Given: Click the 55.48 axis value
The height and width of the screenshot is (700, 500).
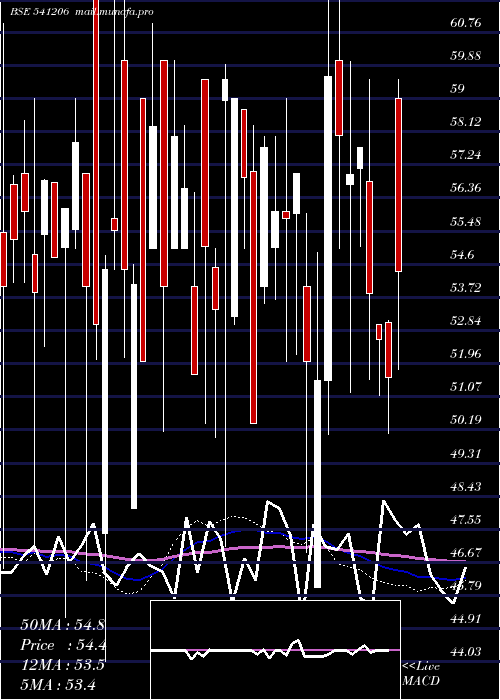Looking at the screenshot, I should [x=466, y=222].
